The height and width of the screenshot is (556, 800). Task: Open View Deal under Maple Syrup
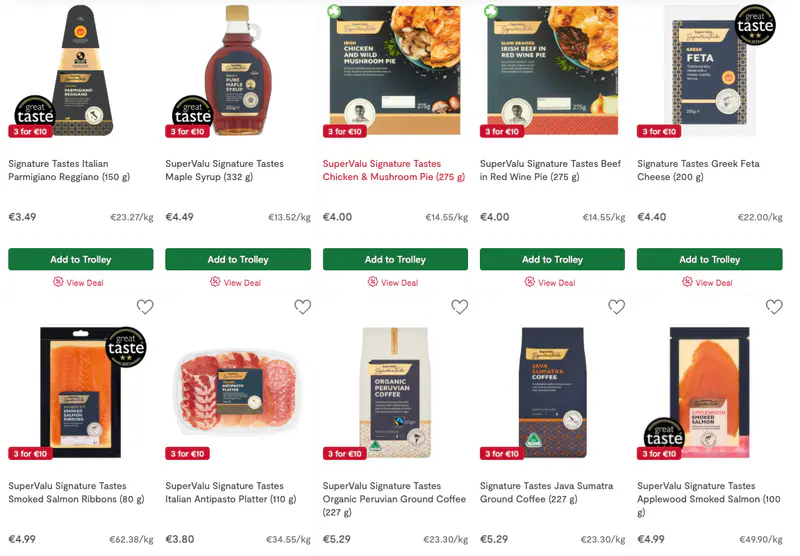(x=236, y=282)
